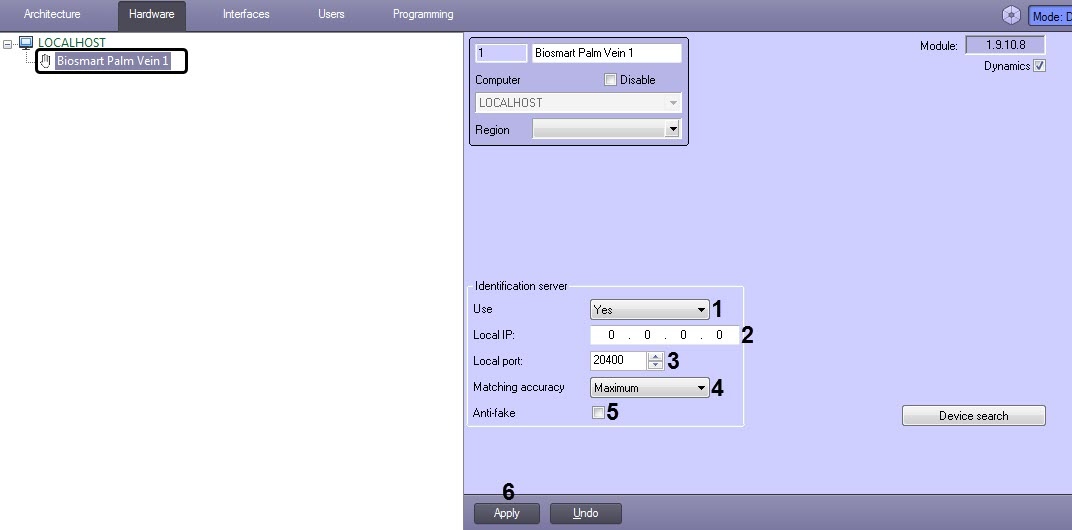Switch to the Hardware tab
1072x530 pixels.
click(x=152, y=14)
